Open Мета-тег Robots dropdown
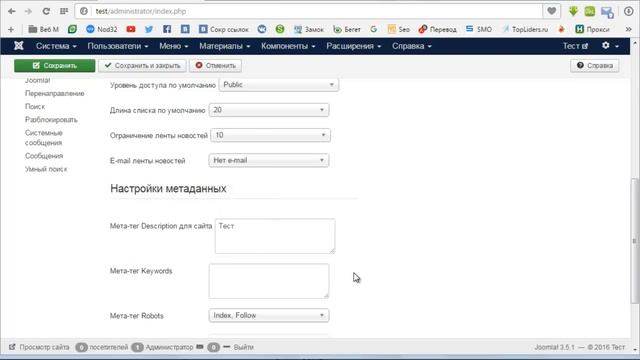Image resolution: width=640 pixels, height=360 pixels. [x=269, y=316]
